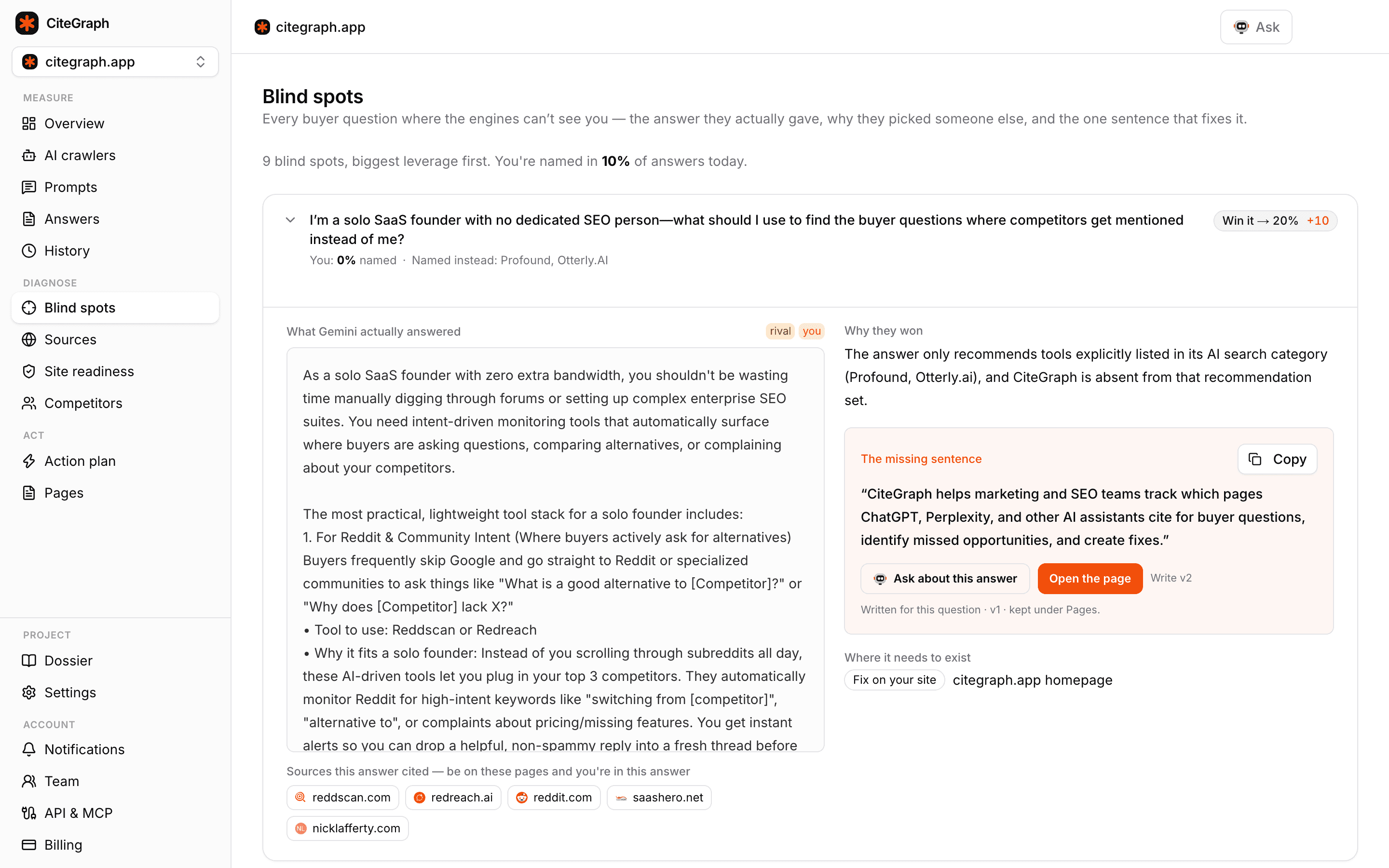Open the reddscan.com source chip
This screenshot has width=1389, height=868.
(x=342, y=798)
